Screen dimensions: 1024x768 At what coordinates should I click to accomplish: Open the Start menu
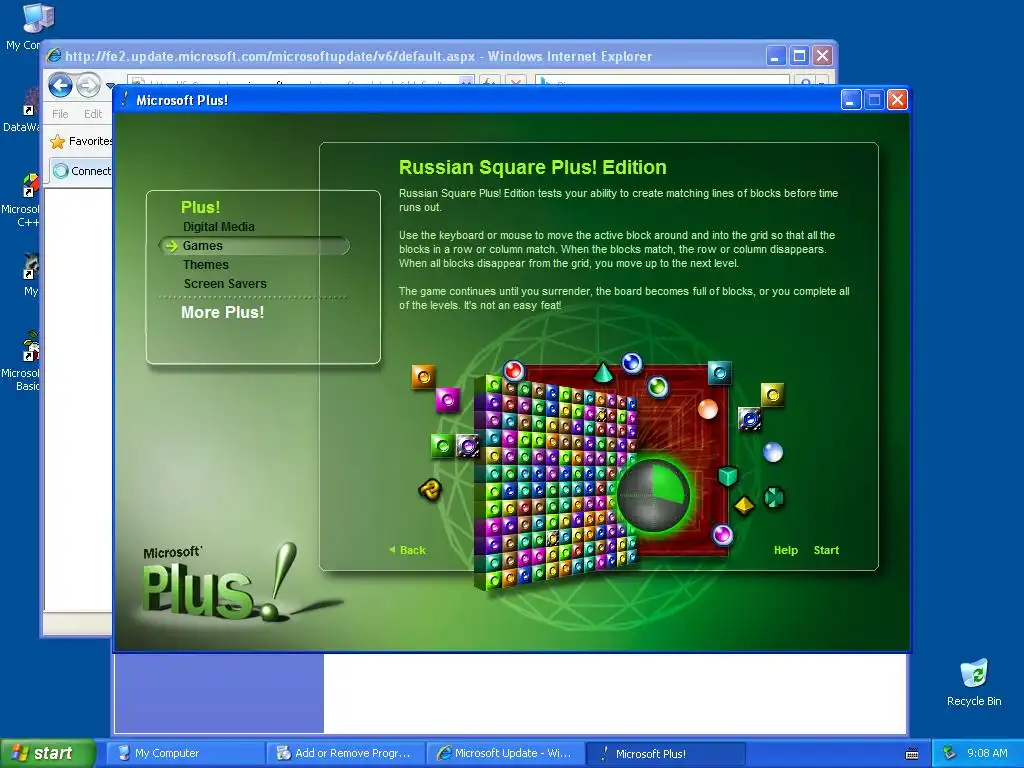(x=47, y=754)
